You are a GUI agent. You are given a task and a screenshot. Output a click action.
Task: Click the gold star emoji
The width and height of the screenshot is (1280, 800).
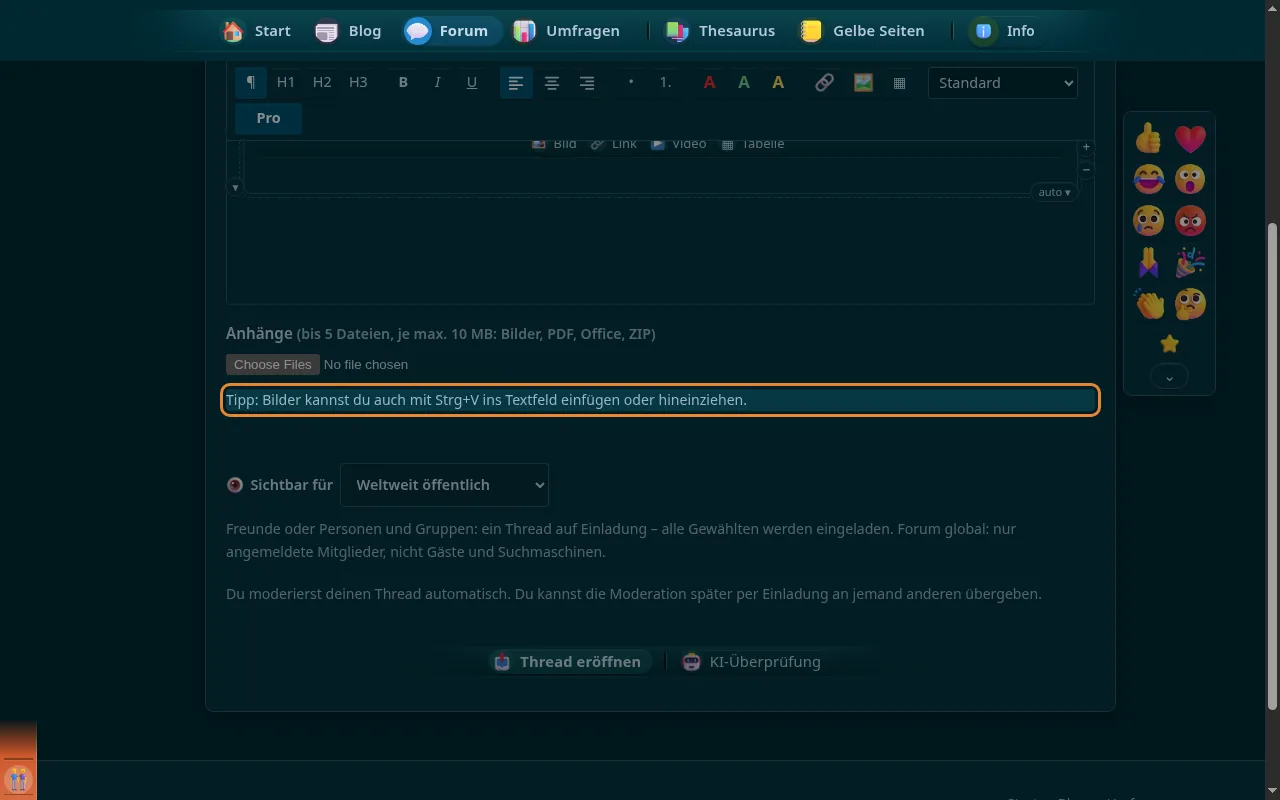pyautogui.click(x=1169, y=344)
